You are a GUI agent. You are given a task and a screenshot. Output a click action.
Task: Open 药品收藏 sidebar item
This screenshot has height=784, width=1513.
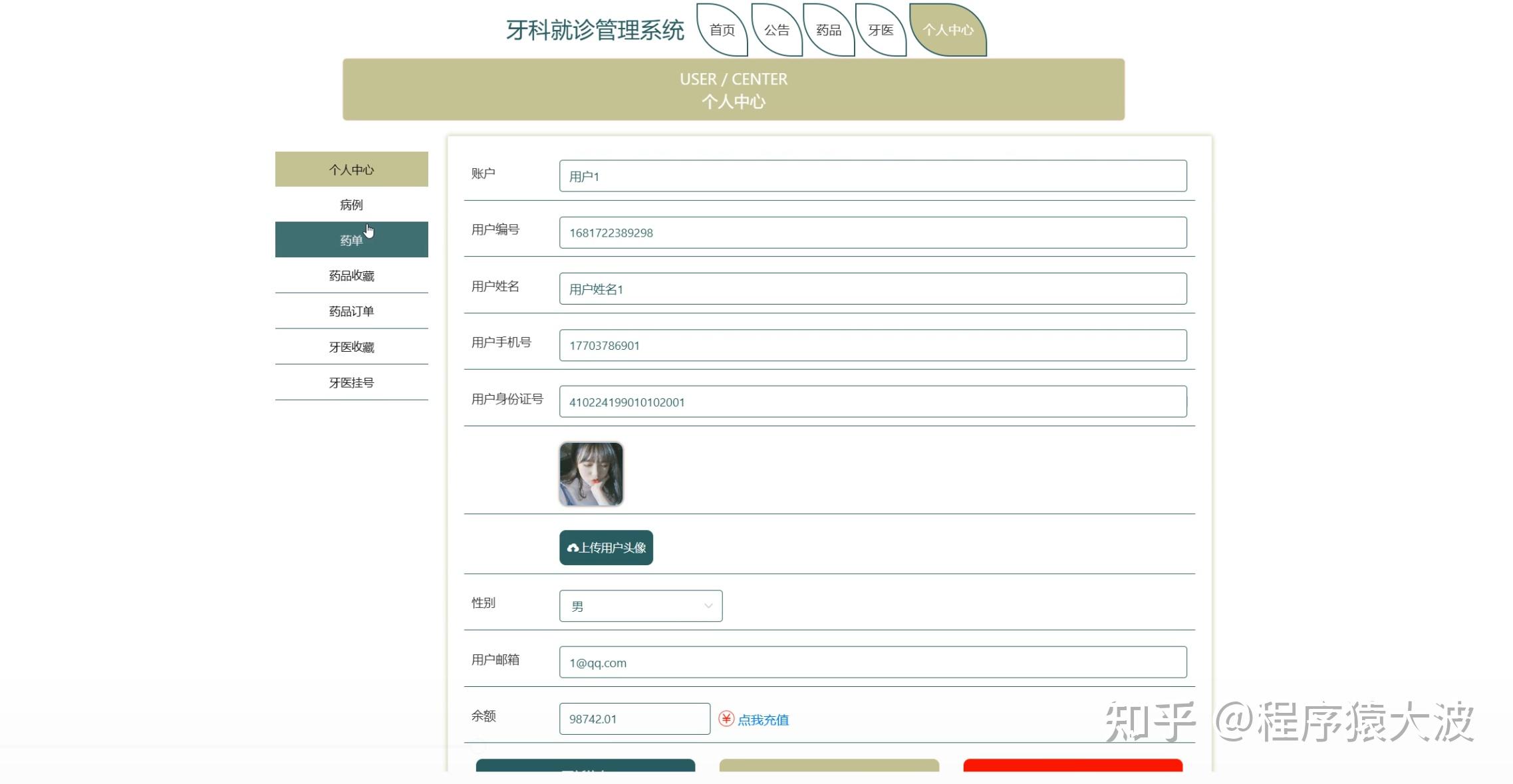coord(351,276)
